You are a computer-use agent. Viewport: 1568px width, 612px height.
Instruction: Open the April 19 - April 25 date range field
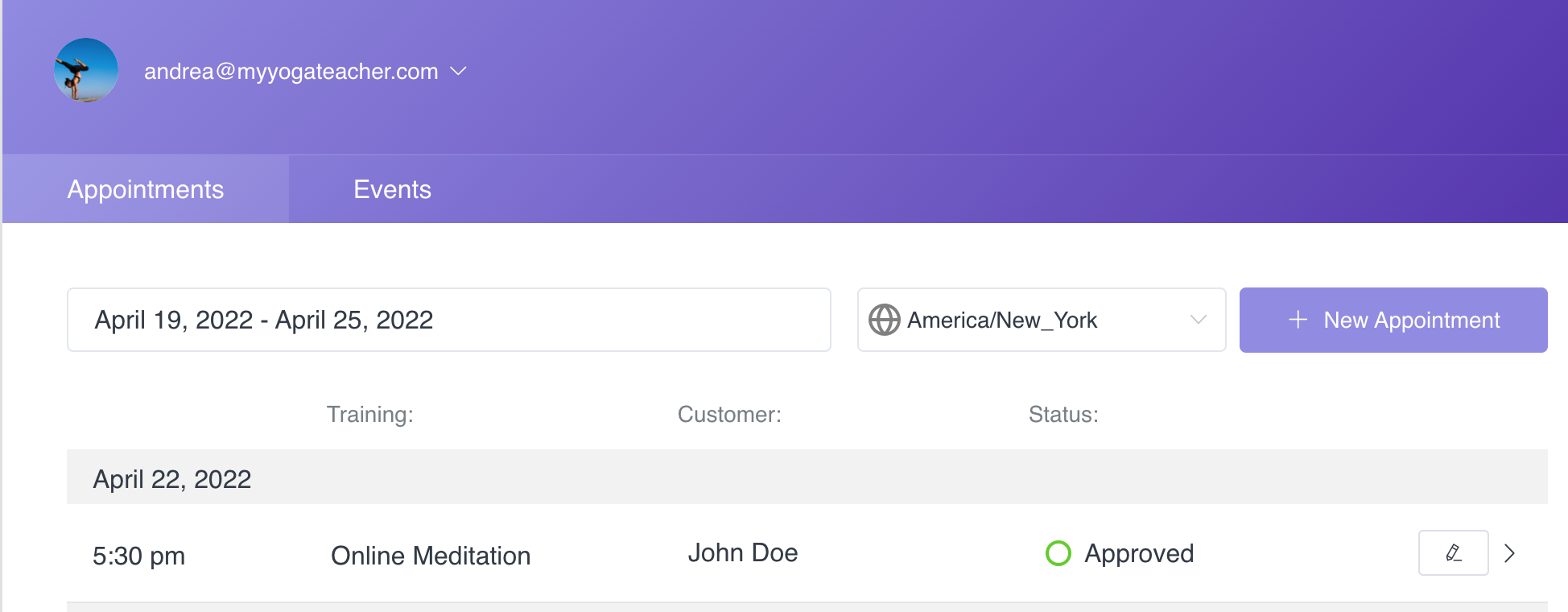[448, 320]
